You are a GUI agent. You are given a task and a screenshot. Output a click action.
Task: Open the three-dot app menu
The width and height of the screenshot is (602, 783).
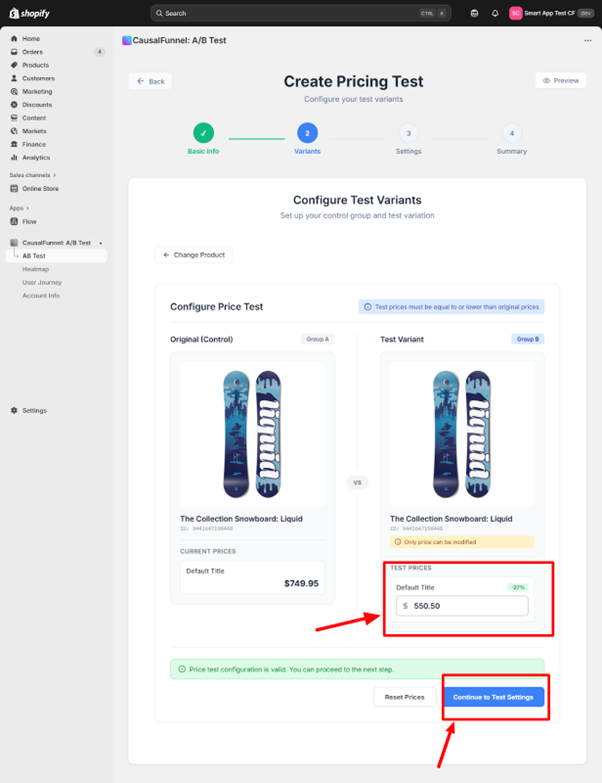[x=587, y=41]
